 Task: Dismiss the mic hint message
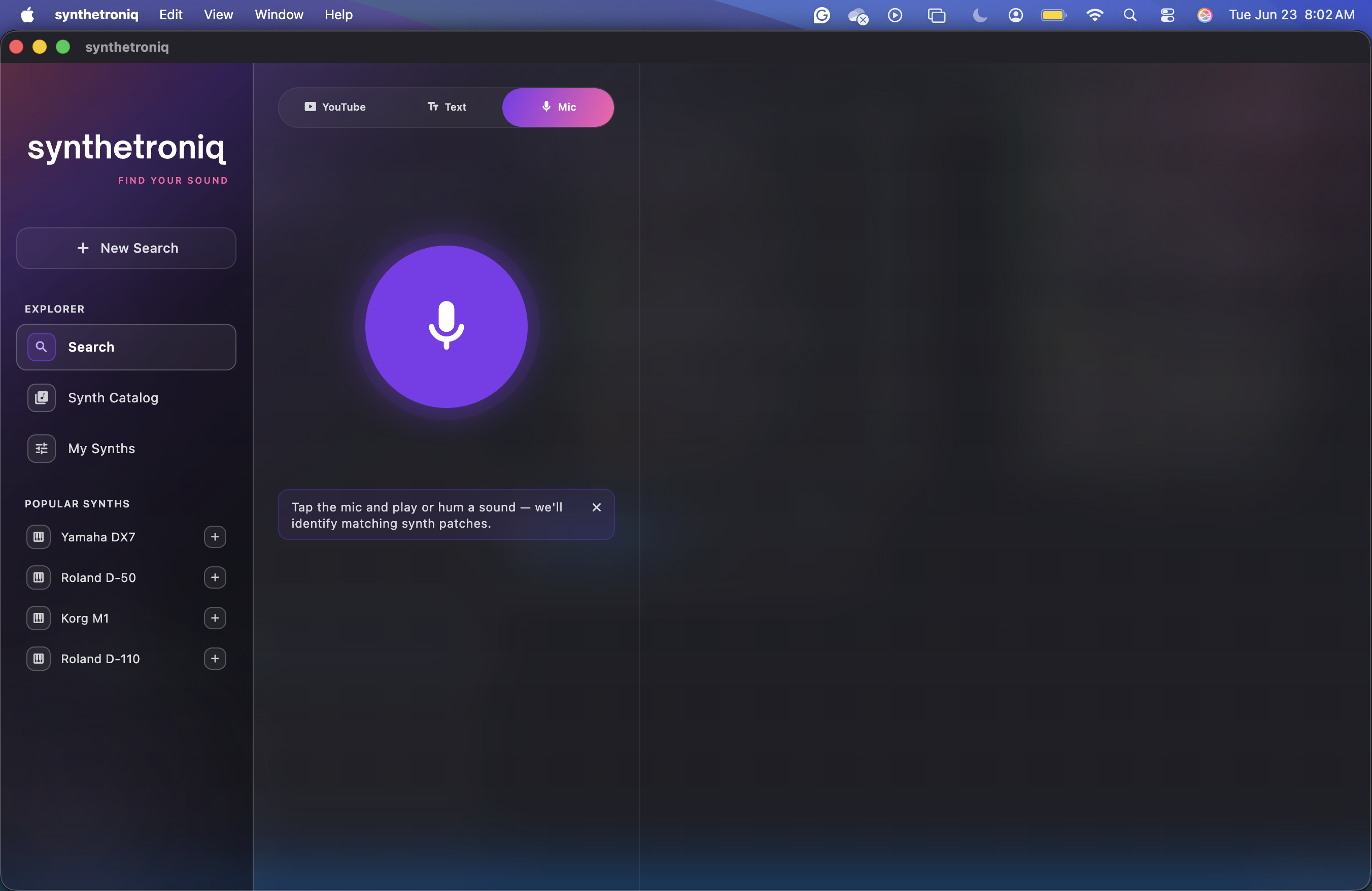[597, 507]
